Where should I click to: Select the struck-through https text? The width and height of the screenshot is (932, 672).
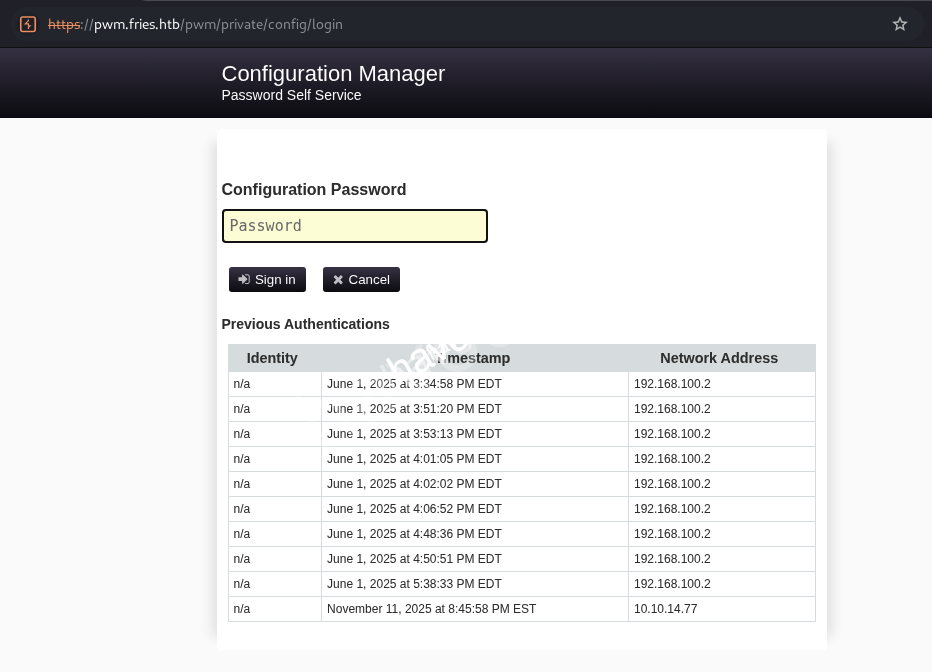point(64,24)
